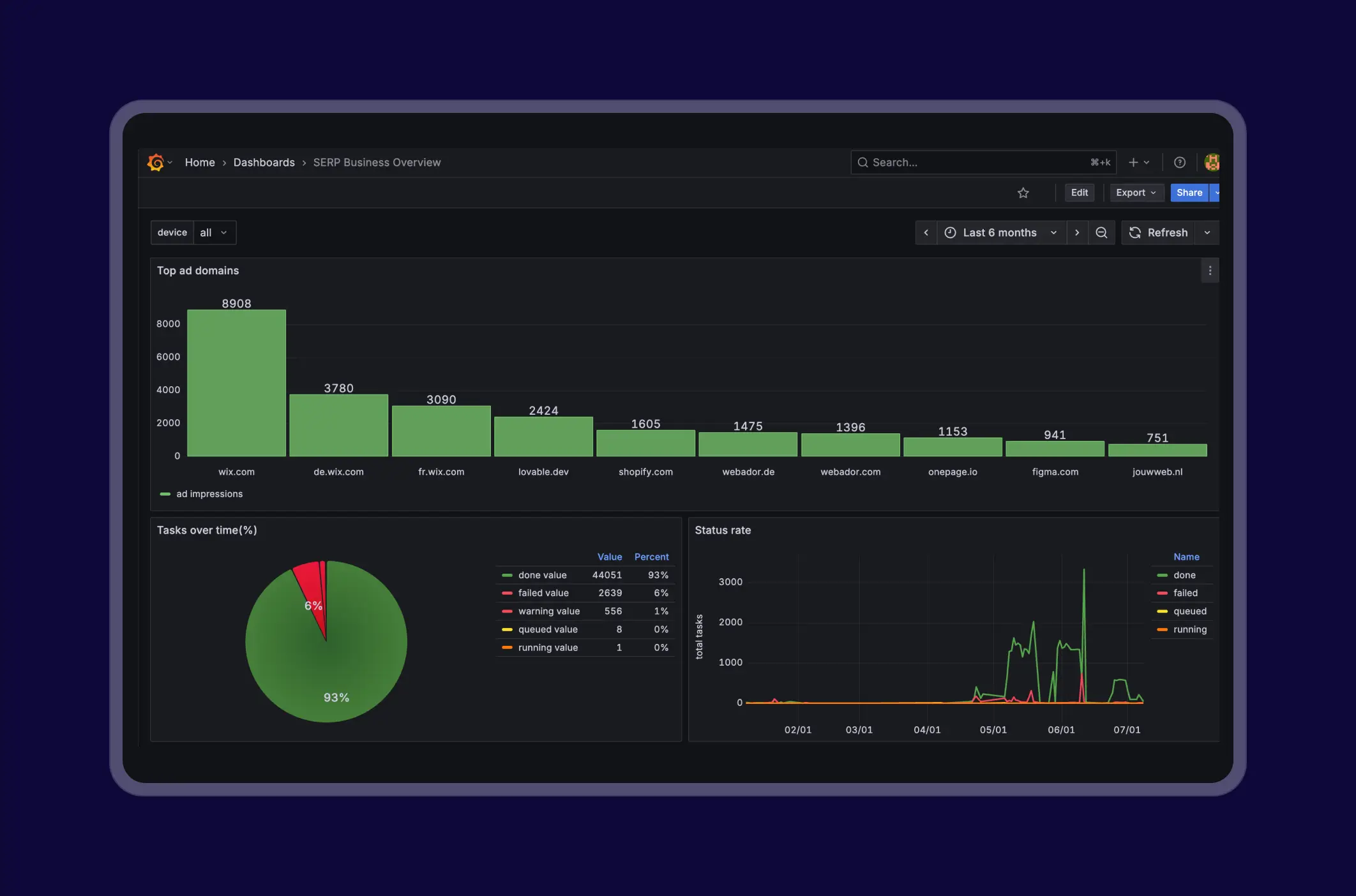Click the jouwweb.nl bar
This screenshot has height=896, width=1356.
coord(1157,450)
